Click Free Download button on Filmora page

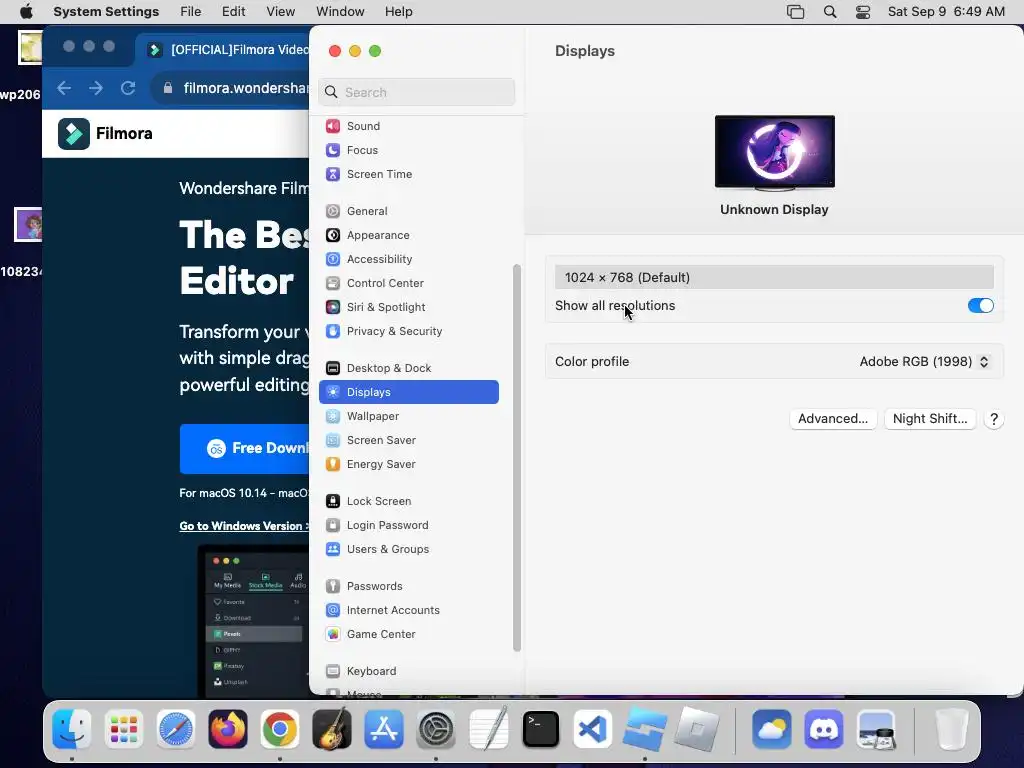244,449
